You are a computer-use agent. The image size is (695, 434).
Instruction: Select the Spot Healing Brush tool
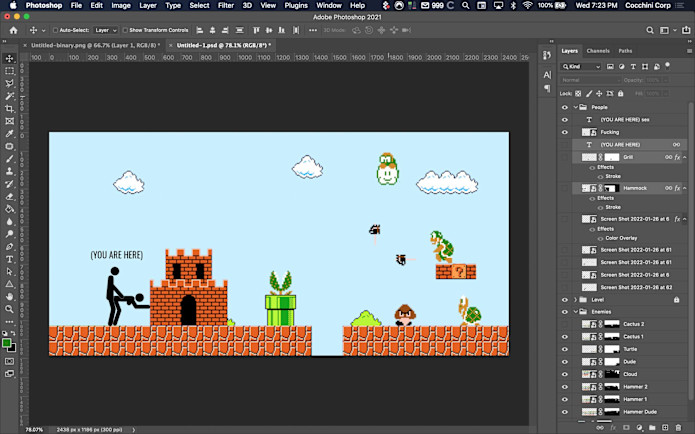[x=9, y=146]
